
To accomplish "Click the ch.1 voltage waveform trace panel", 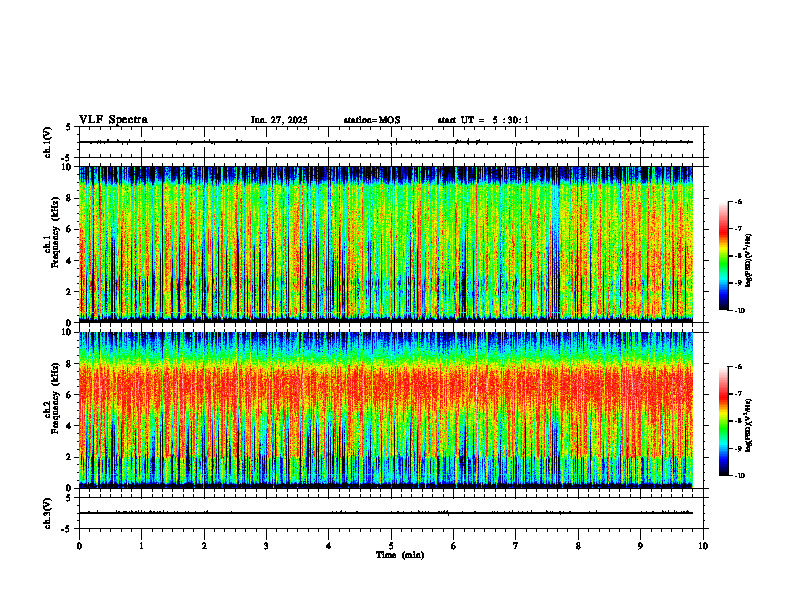I will tap(391, 142).
